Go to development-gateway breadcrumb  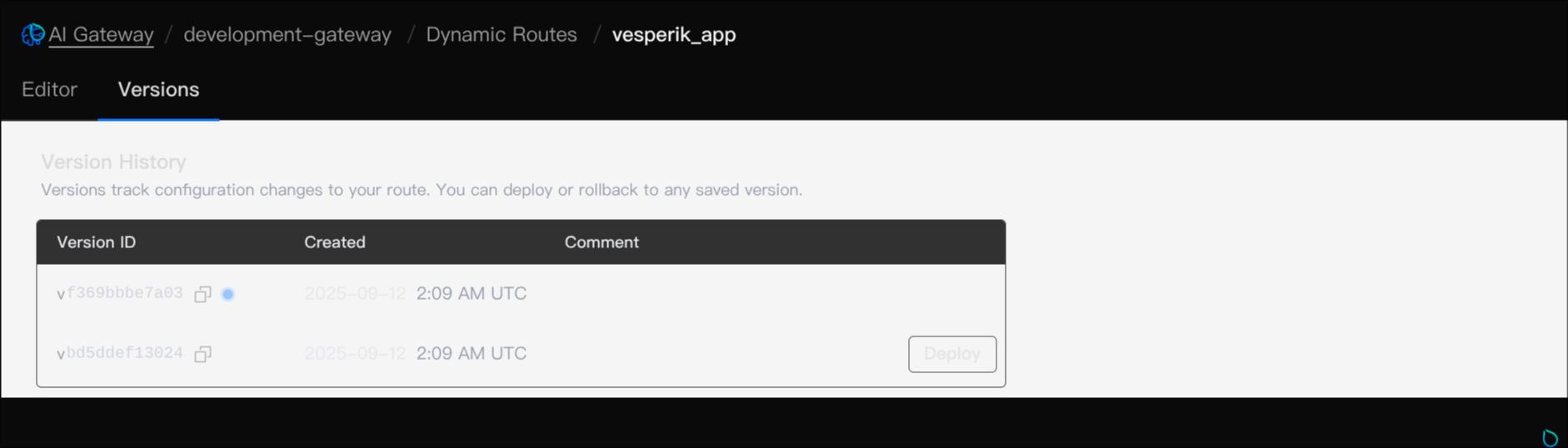(x=287, y=34)
